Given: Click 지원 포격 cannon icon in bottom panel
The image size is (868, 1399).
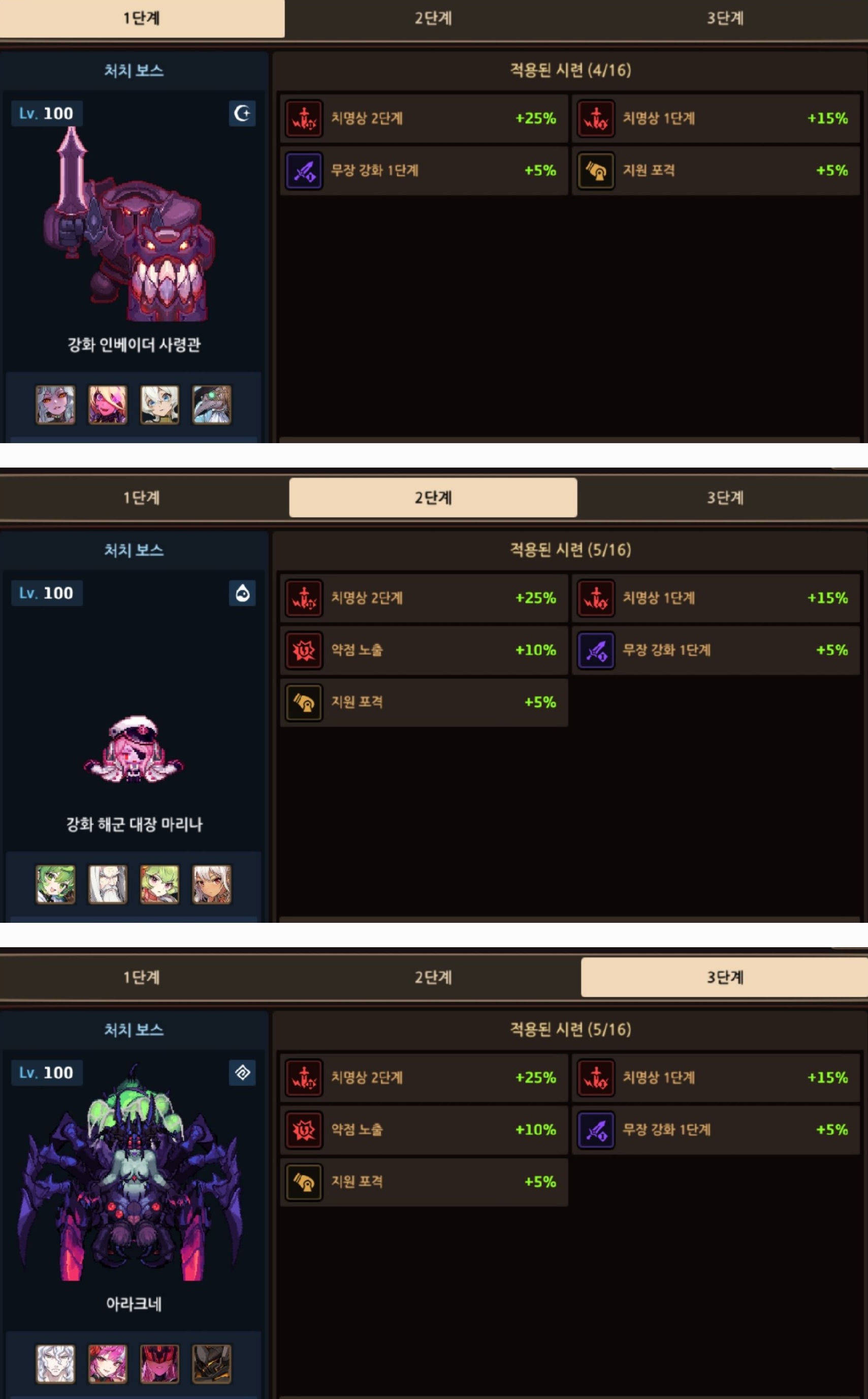Looking at the screenshot, I should (x=304, y=1182).
